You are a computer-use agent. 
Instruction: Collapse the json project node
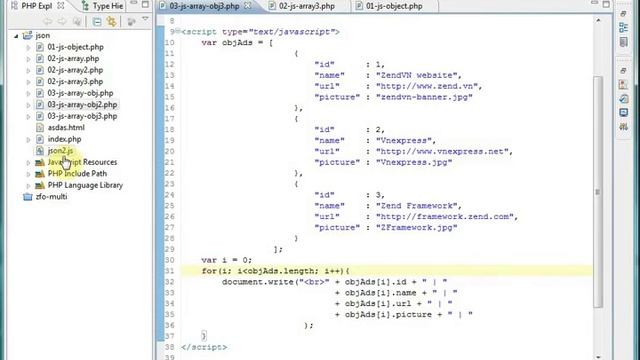pos(16,36)
